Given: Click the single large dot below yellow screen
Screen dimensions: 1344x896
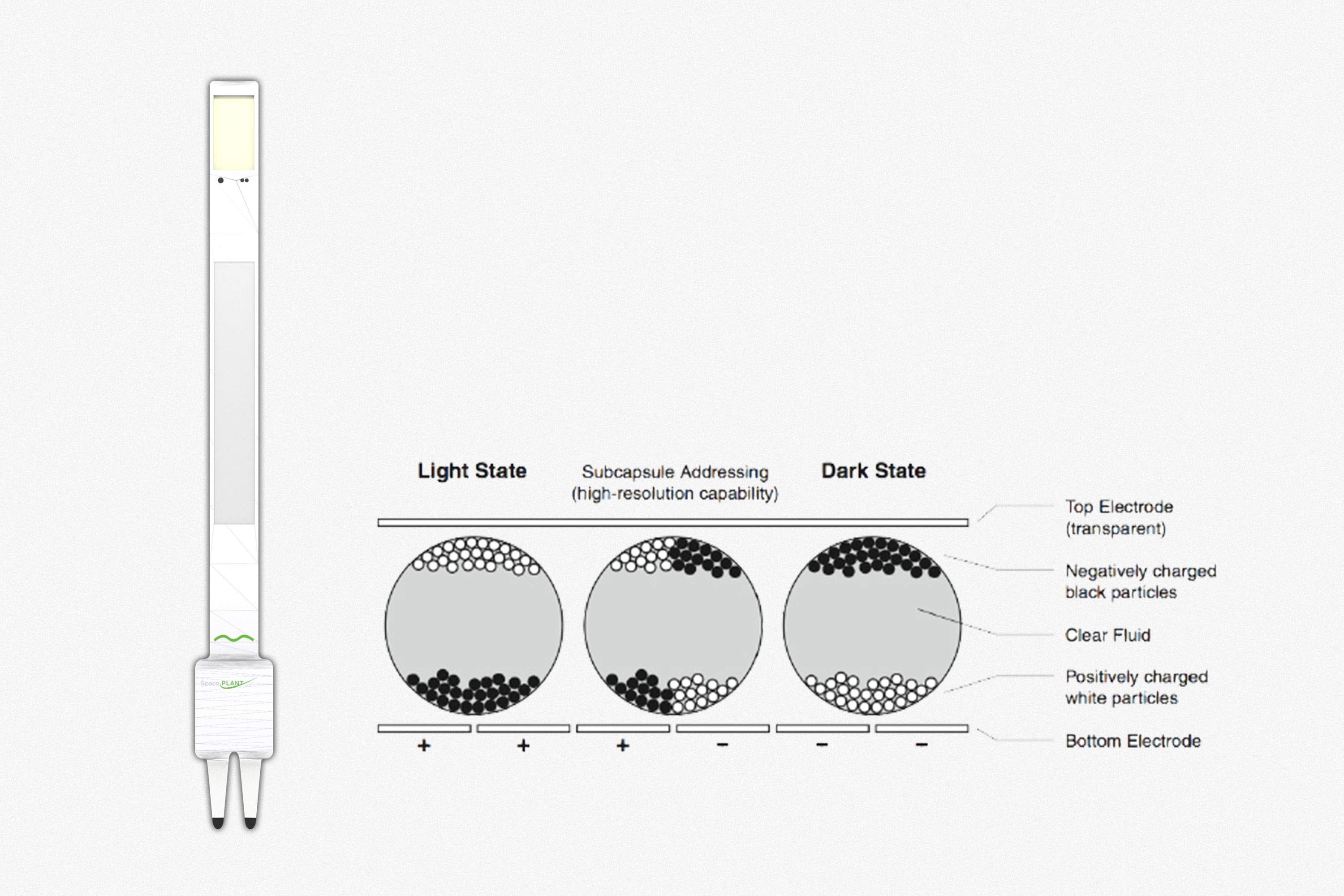Looking at the screenshot, I should tap(220, 181).
